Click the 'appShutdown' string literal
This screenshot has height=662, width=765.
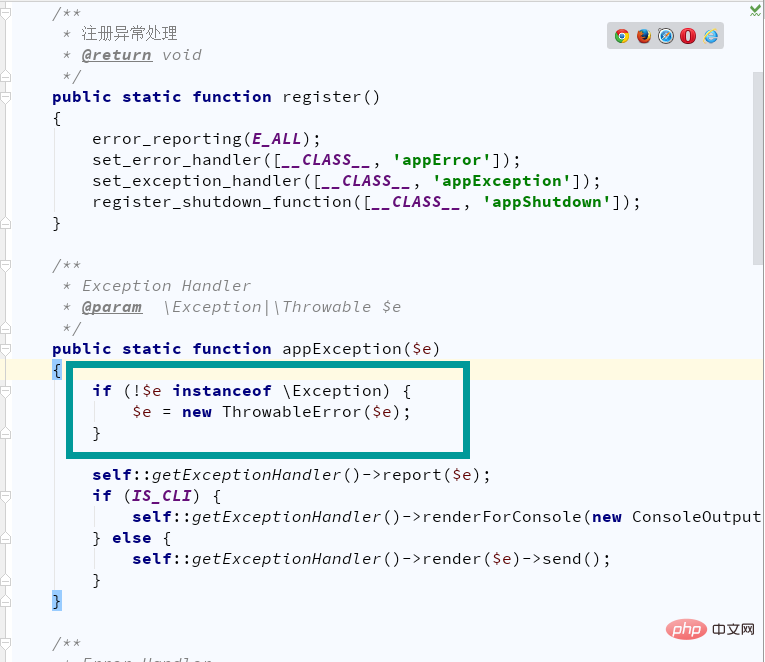click(x=546, y=202)
